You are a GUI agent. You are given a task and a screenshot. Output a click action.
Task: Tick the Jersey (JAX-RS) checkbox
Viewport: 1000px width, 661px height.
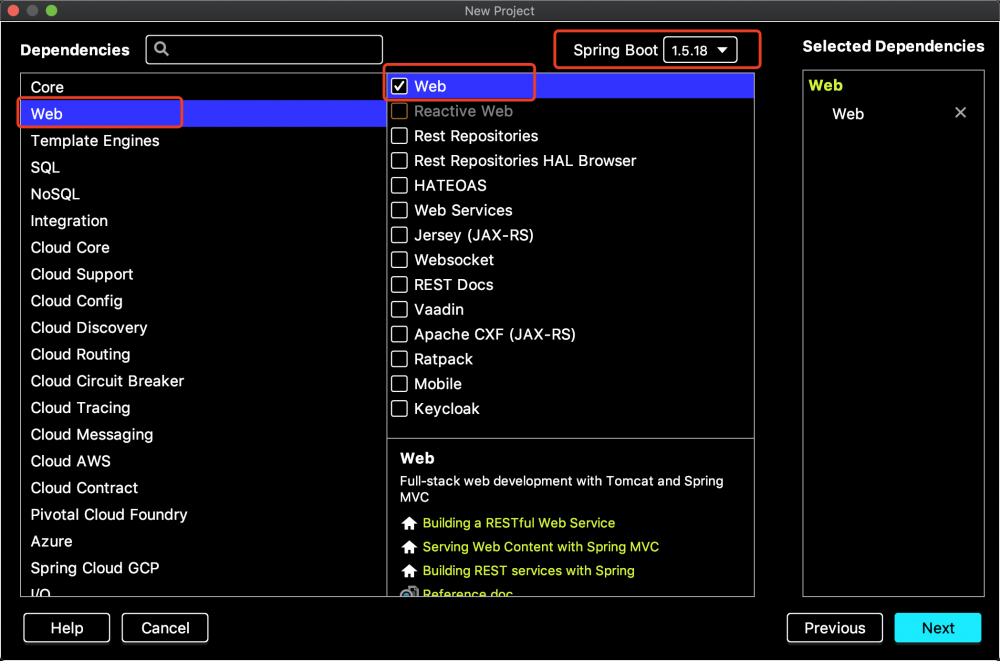399,235
